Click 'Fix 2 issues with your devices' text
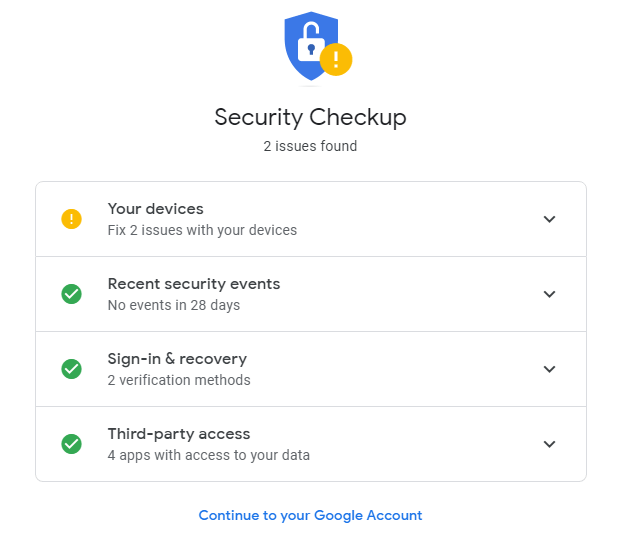Image resolution: width=630 pixels, height=550 pixels. [202, 230]
